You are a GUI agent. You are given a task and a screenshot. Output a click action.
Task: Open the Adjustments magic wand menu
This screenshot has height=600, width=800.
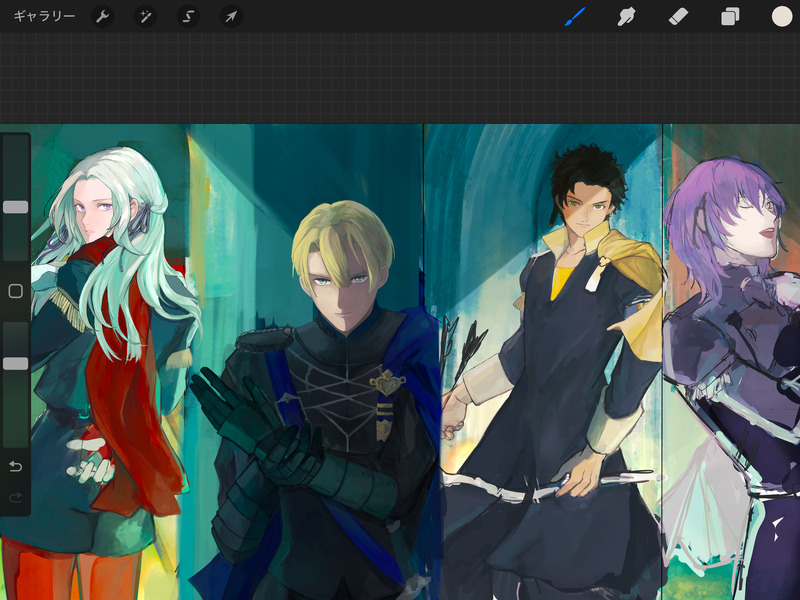(145, 17)
